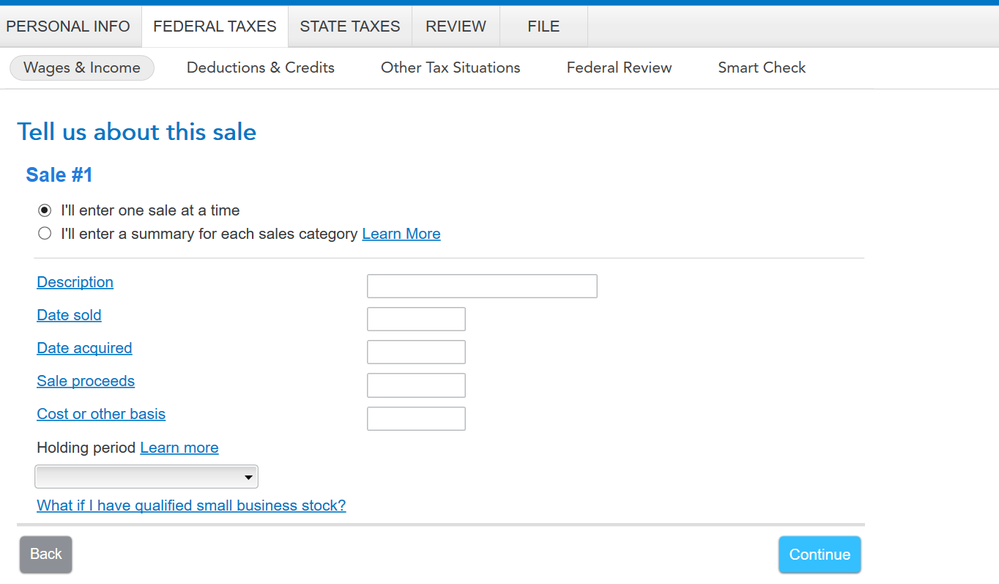Focus the Cost or other basis field
This screenshot has width=999, height=584.
pos(416,418)
